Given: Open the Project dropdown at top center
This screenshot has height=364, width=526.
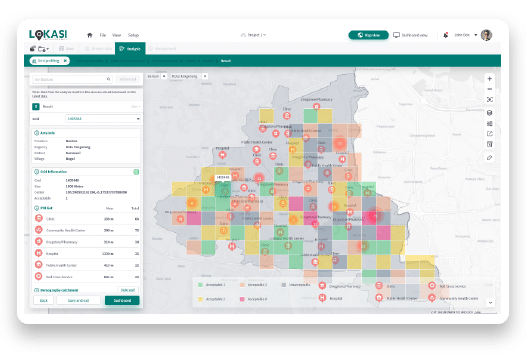Looking at the screenshot, I should [253, 35].
